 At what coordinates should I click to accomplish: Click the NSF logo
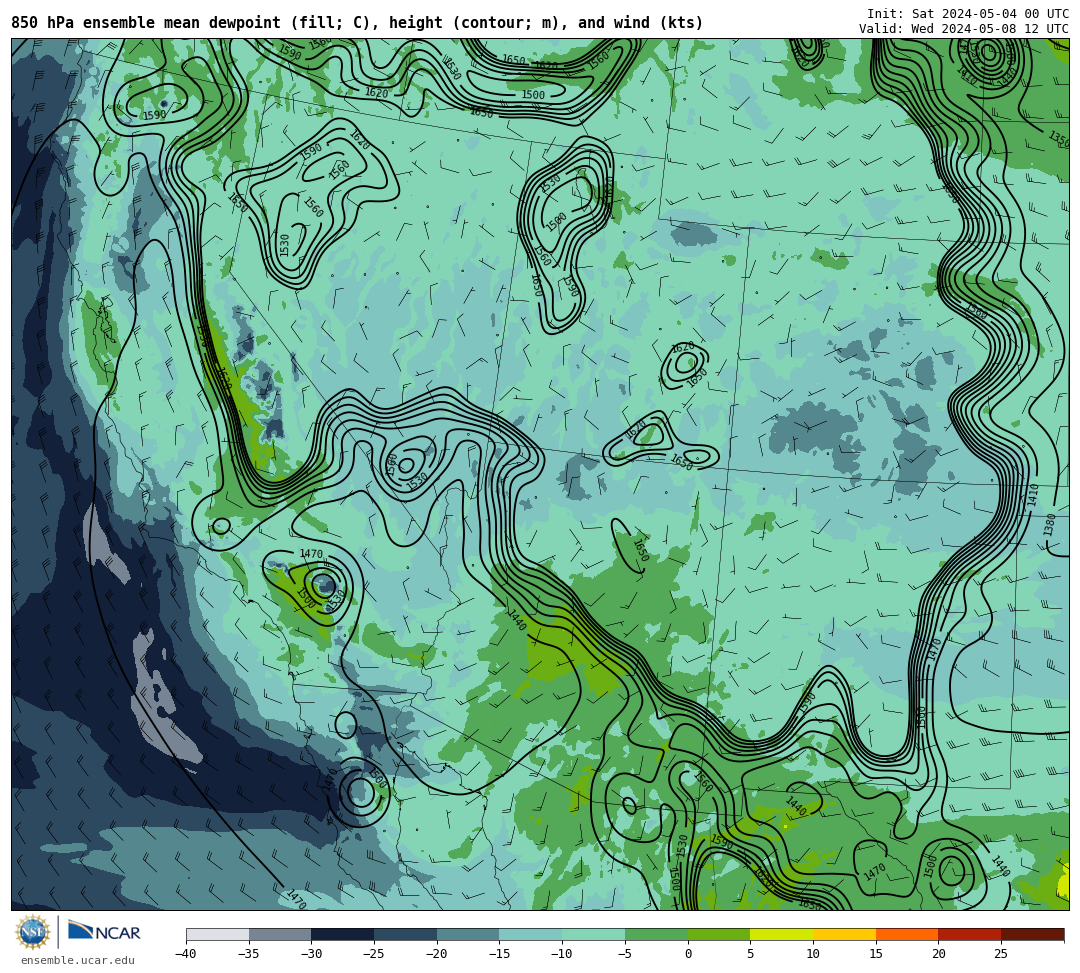point(32,932)
